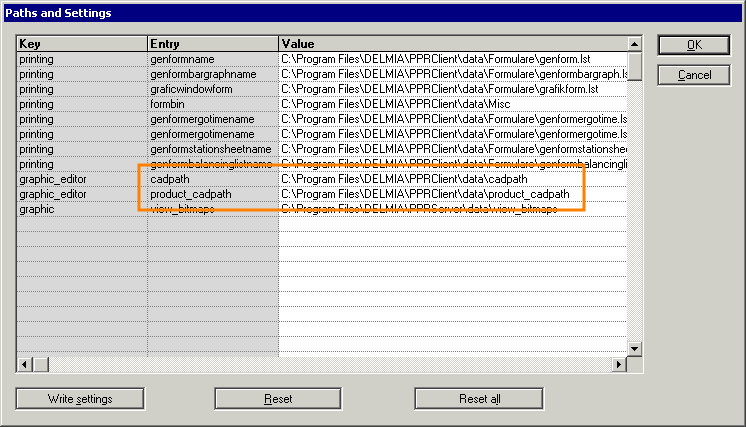
Task: Click Write settings button
Action: pos(80,399)
